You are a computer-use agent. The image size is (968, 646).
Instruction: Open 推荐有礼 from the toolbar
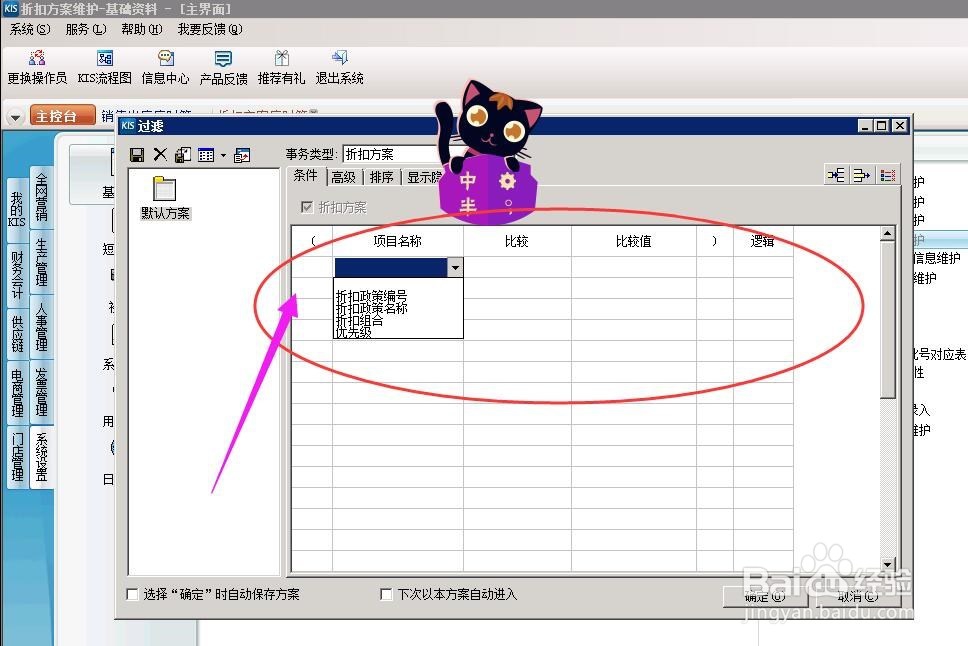tap(283, 65)
